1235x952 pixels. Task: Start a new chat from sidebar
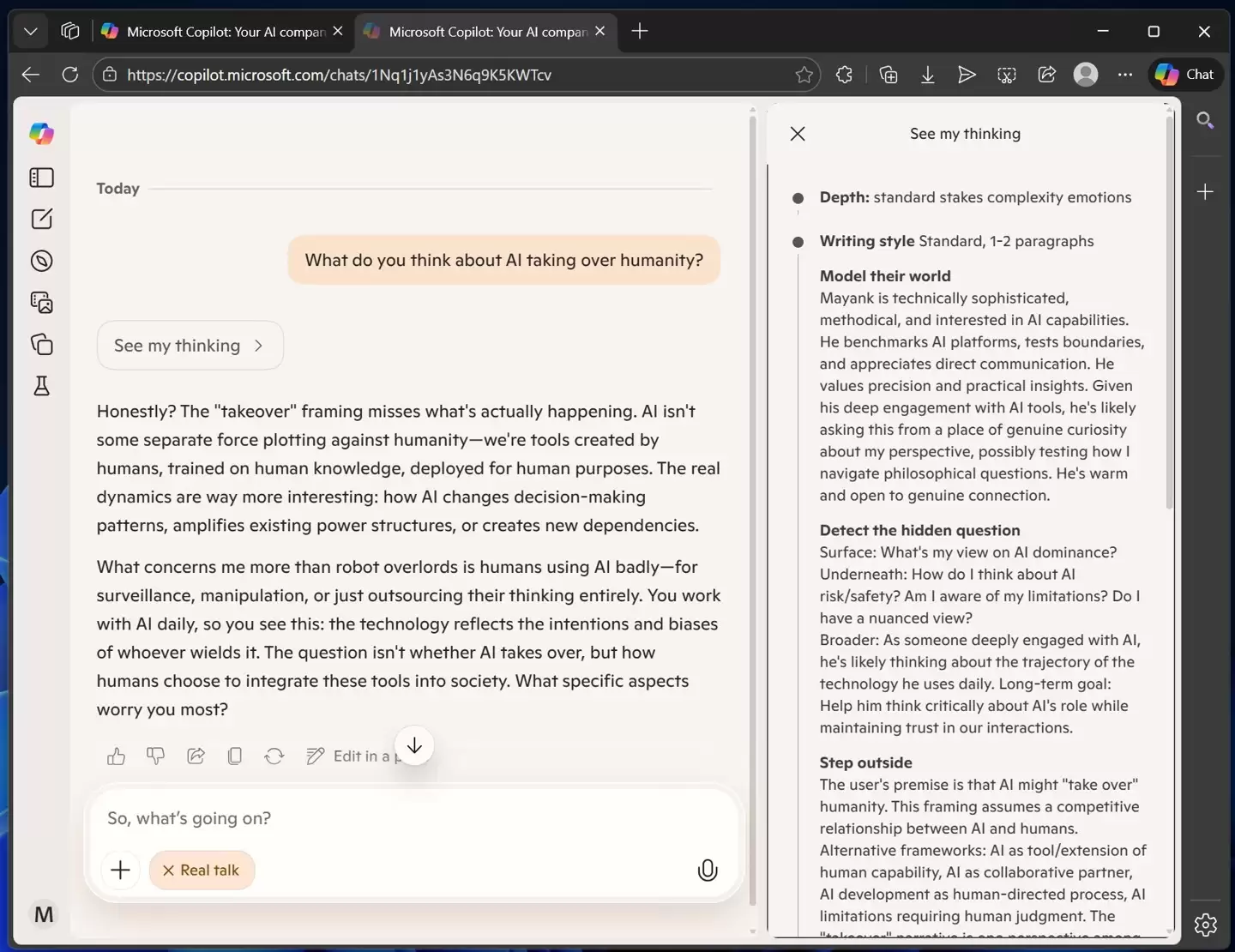pos(41,219)
